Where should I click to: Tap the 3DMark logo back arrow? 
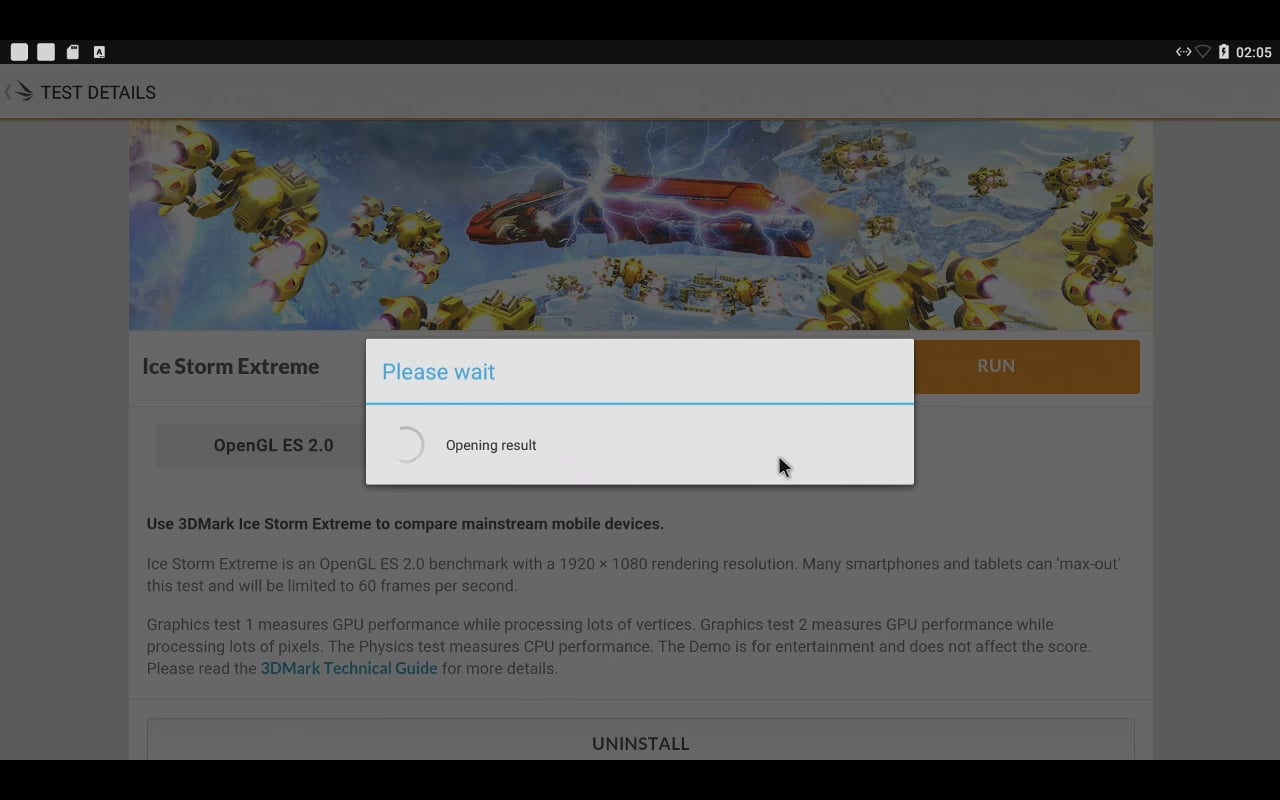point(19,92)
